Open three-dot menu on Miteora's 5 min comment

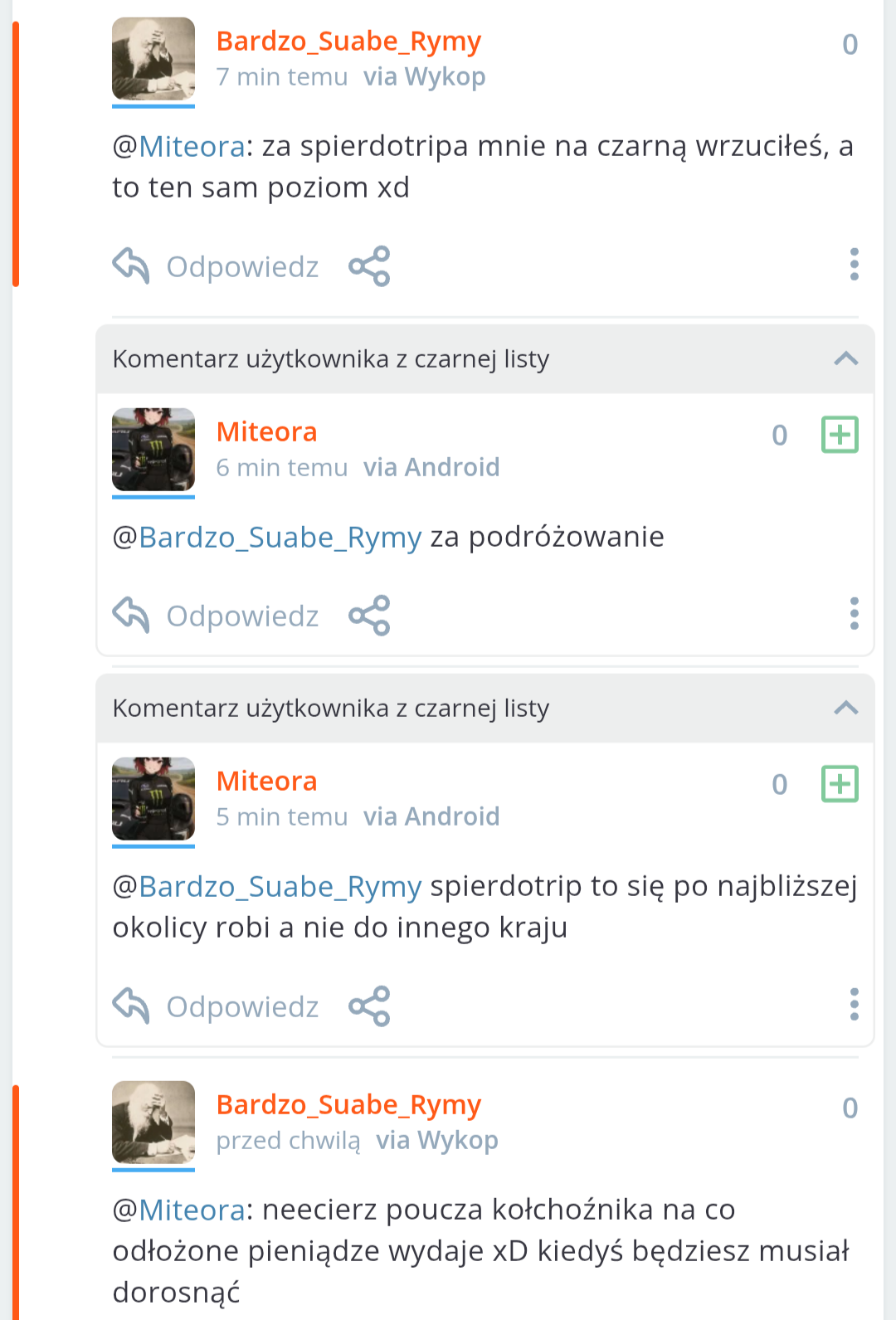(x=854, y=1005)
